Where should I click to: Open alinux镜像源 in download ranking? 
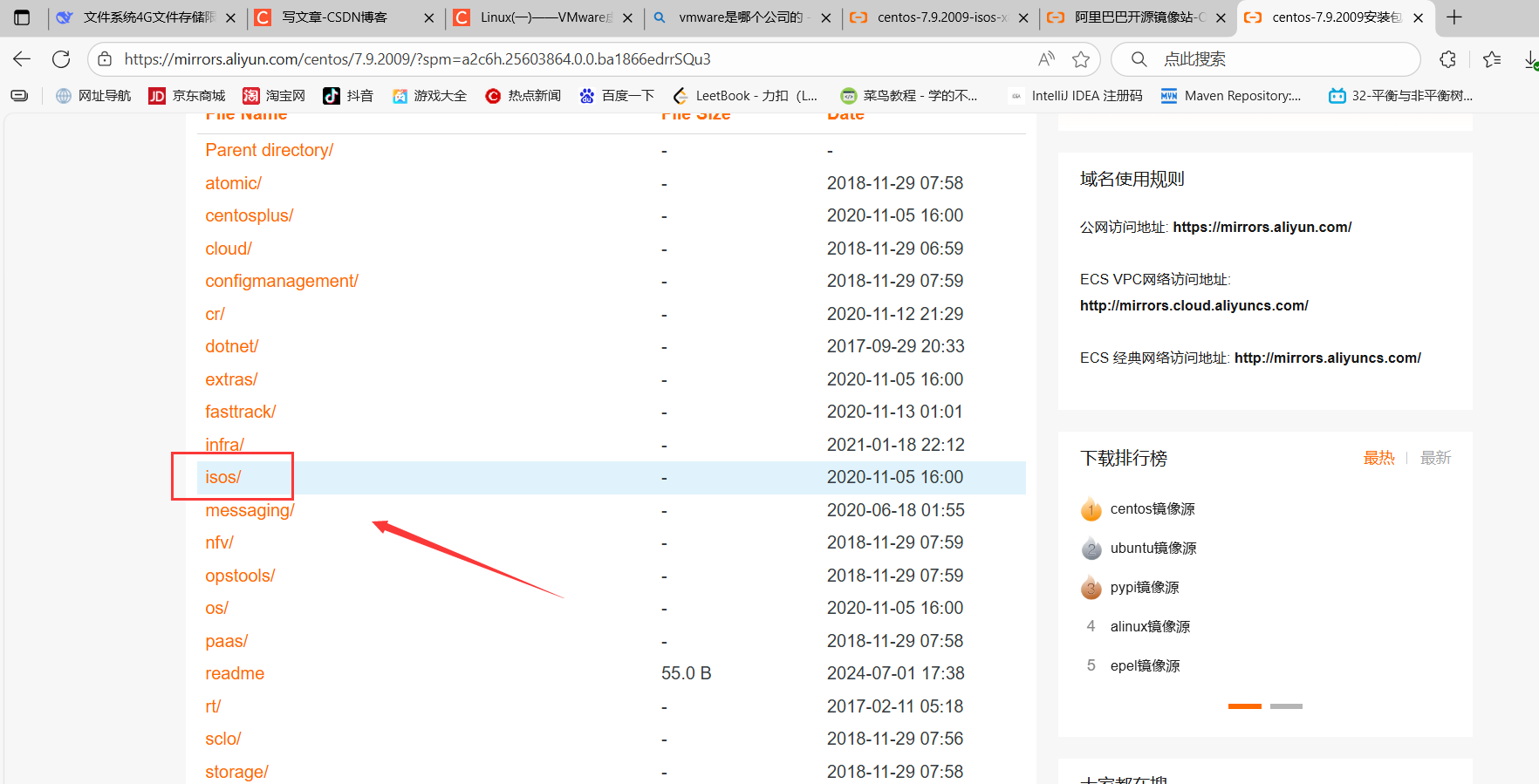pos(1150,627)
